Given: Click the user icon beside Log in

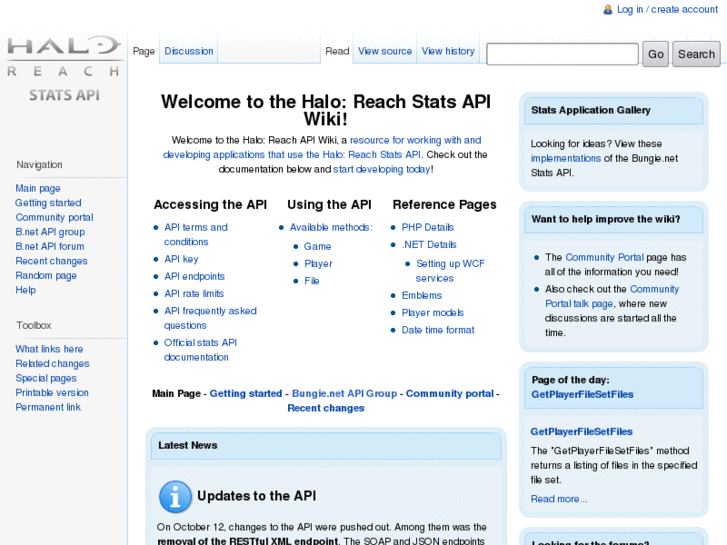Looking at the screenshot, I should pos(607,9).
